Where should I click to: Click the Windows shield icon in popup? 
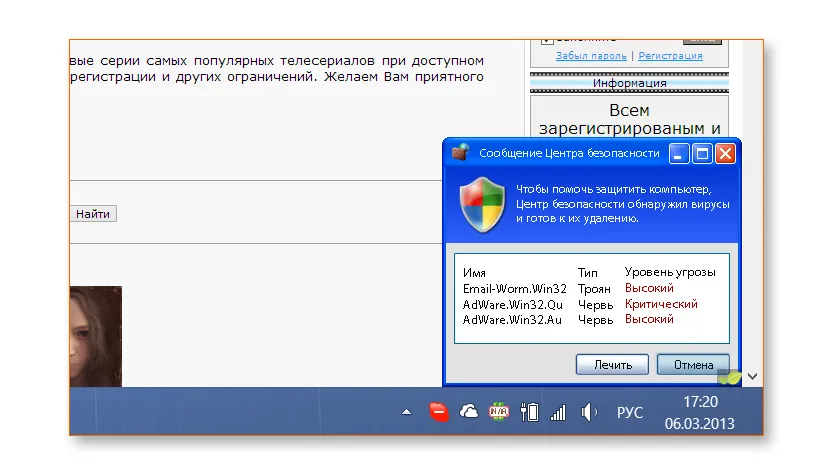(482, 205)
